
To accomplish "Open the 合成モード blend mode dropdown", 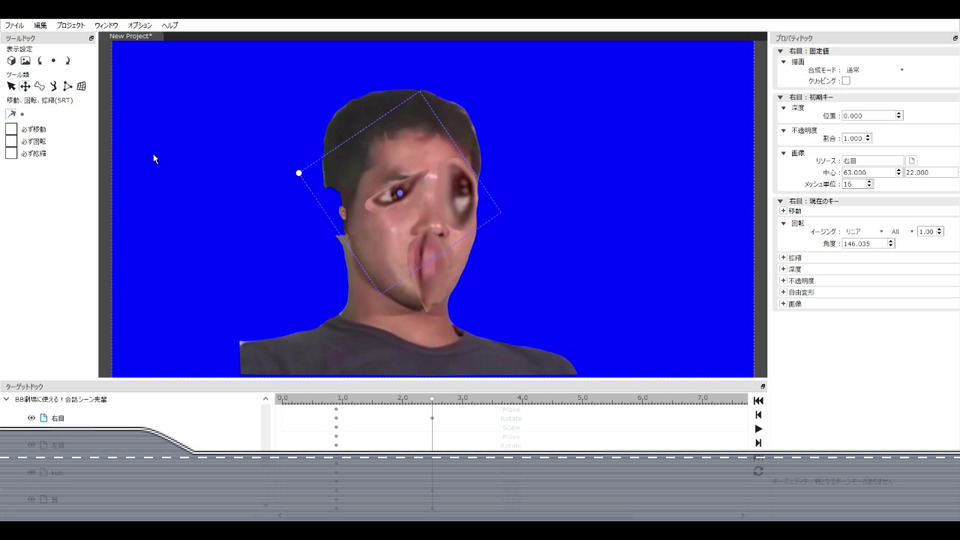I will tap(874, 70).
